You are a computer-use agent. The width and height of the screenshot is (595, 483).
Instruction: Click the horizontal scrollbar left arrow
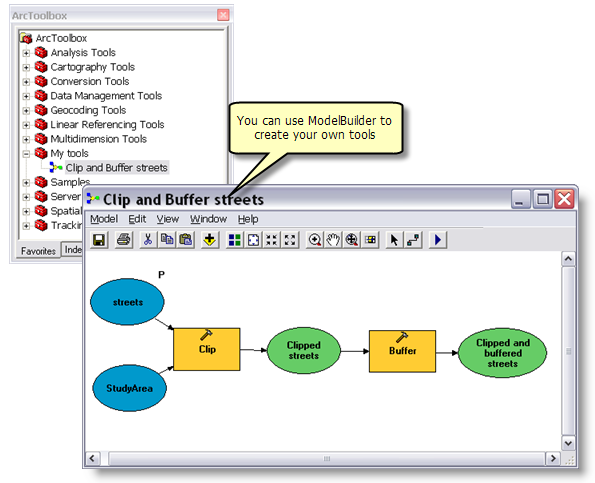point(92,458)
